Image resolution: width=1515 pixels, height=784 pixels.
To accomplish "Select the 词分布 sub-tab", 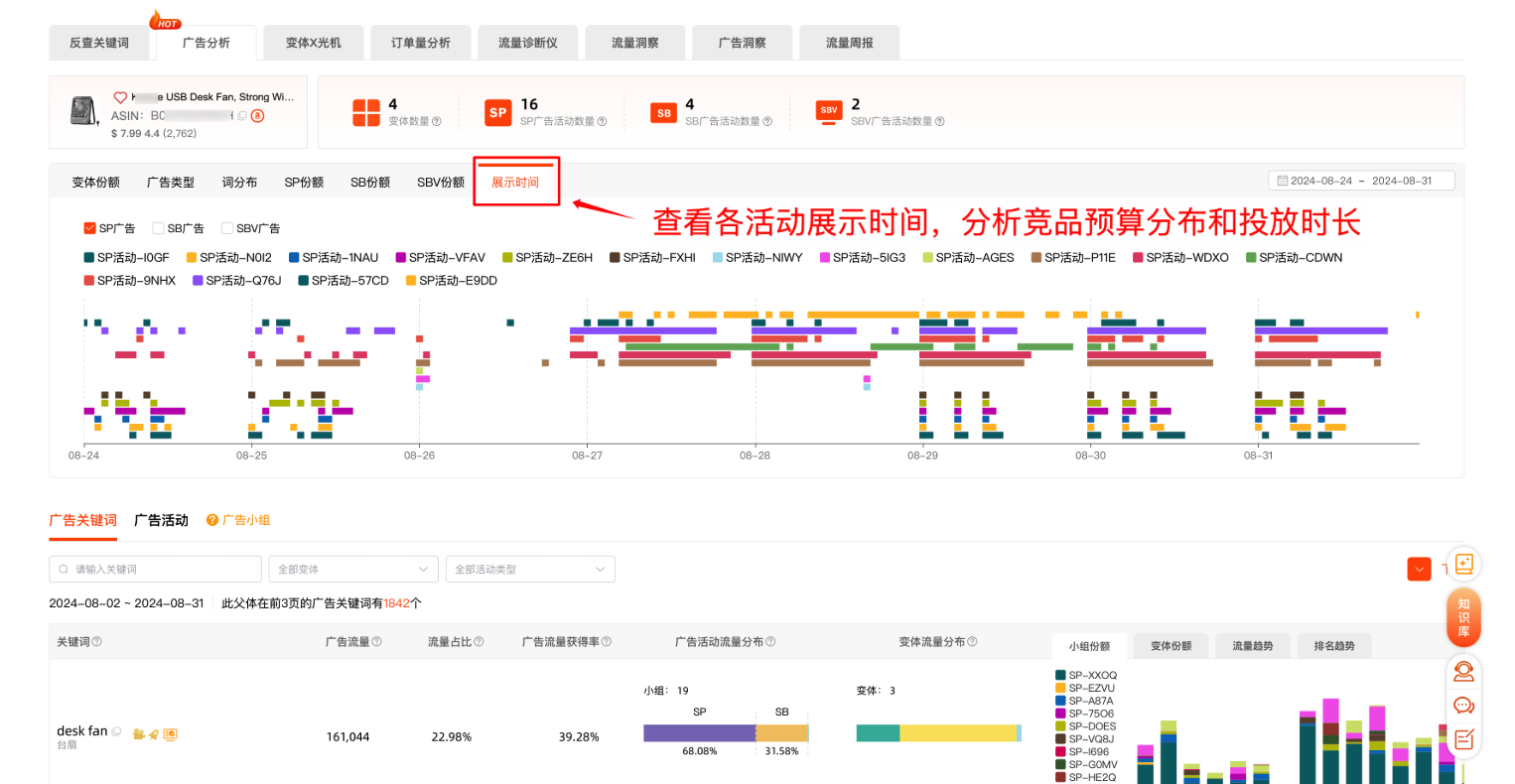I will point(239,183).
